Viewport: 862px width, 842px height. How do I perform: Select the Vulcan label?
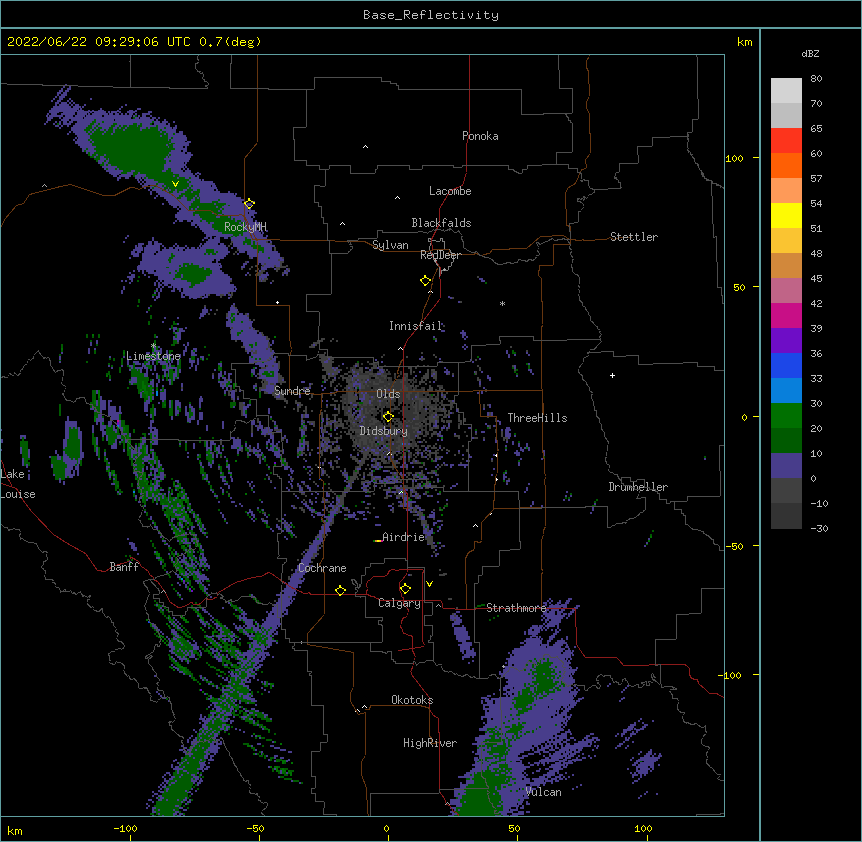pos(543,792)
